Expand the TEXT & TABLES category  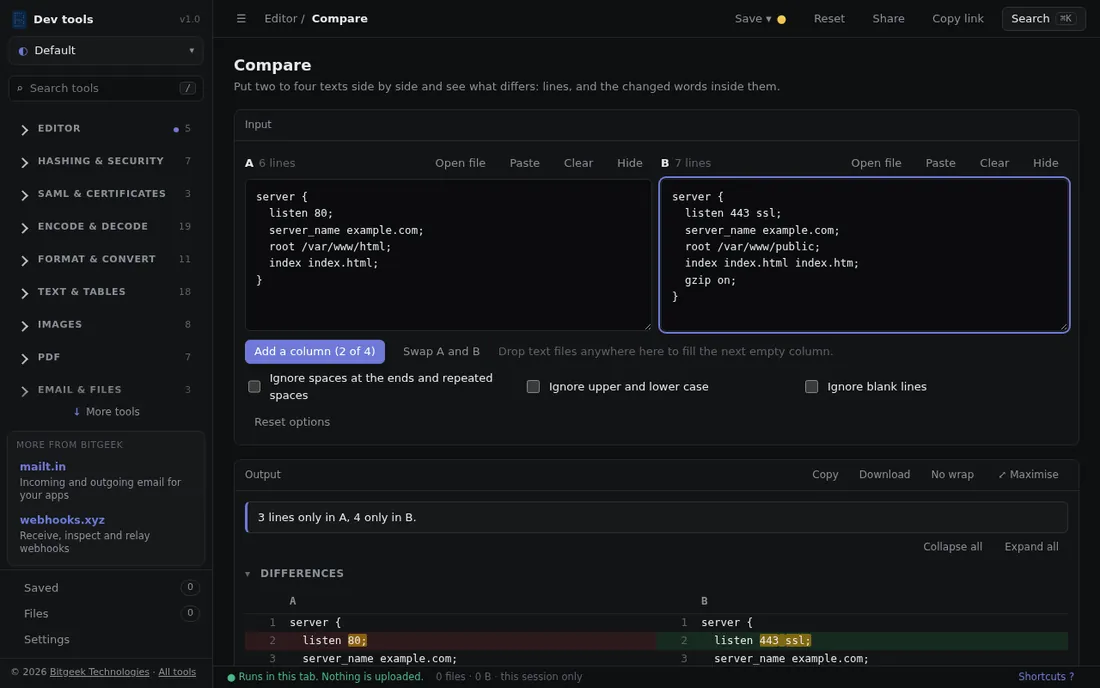(106, 292)
